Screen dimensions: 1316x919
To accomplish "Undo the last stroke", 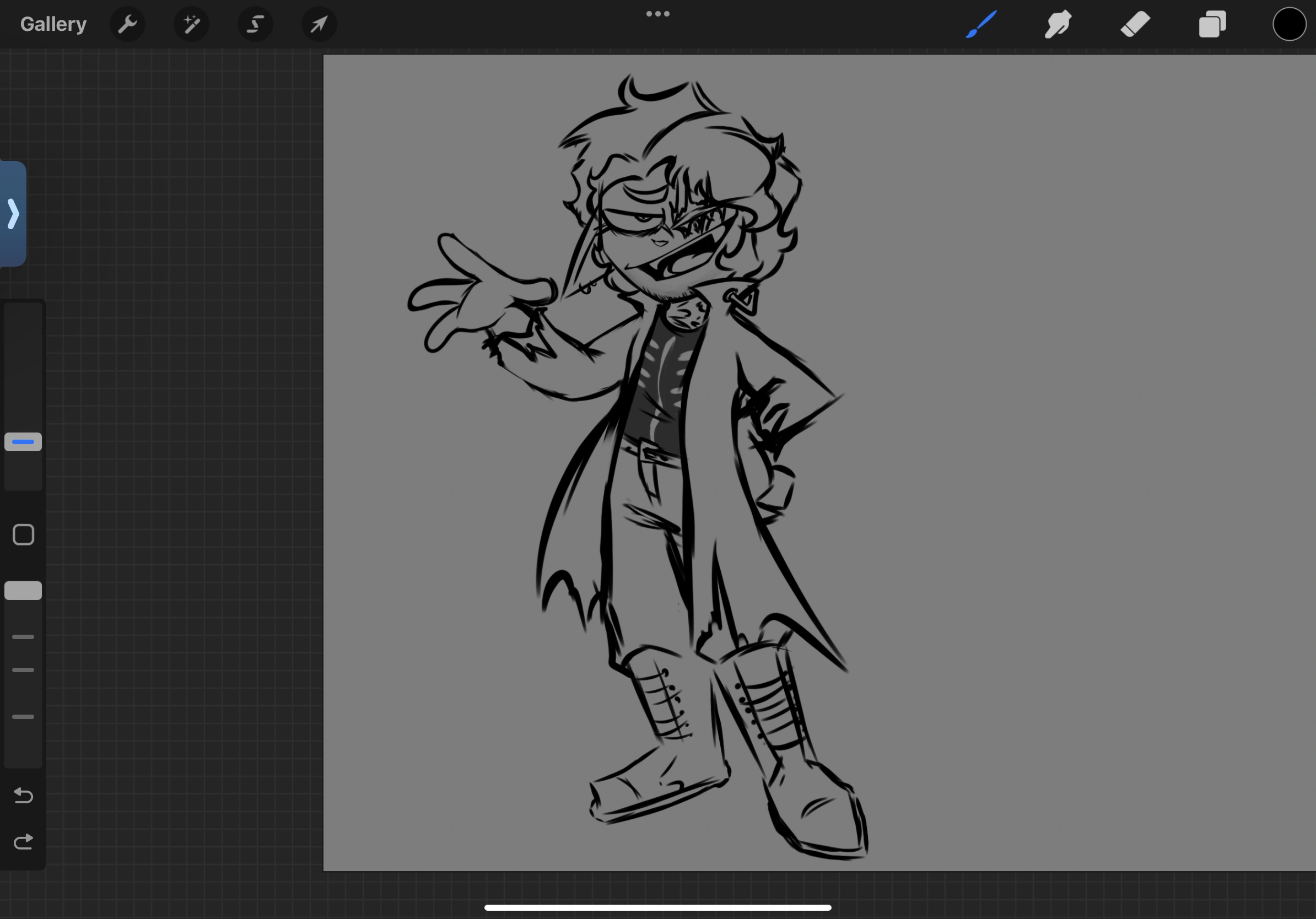I will click(x=24, y=795).
